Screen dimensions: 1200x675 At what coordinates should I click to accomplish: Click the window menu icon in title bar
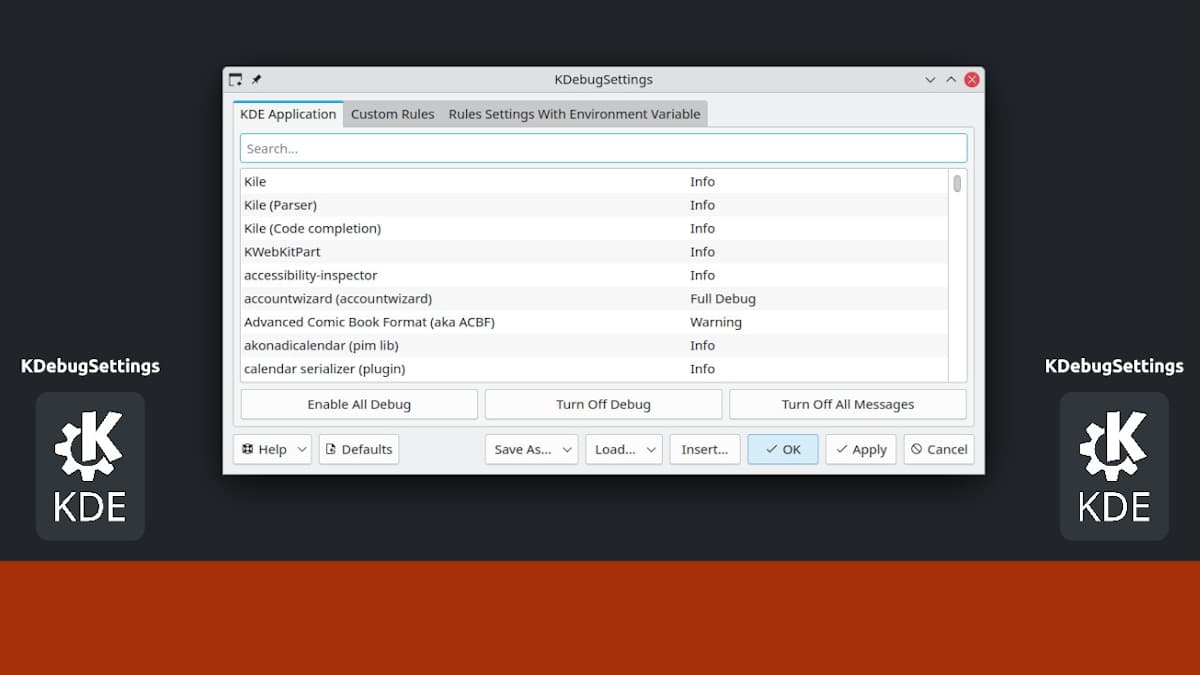click(236, 80)
